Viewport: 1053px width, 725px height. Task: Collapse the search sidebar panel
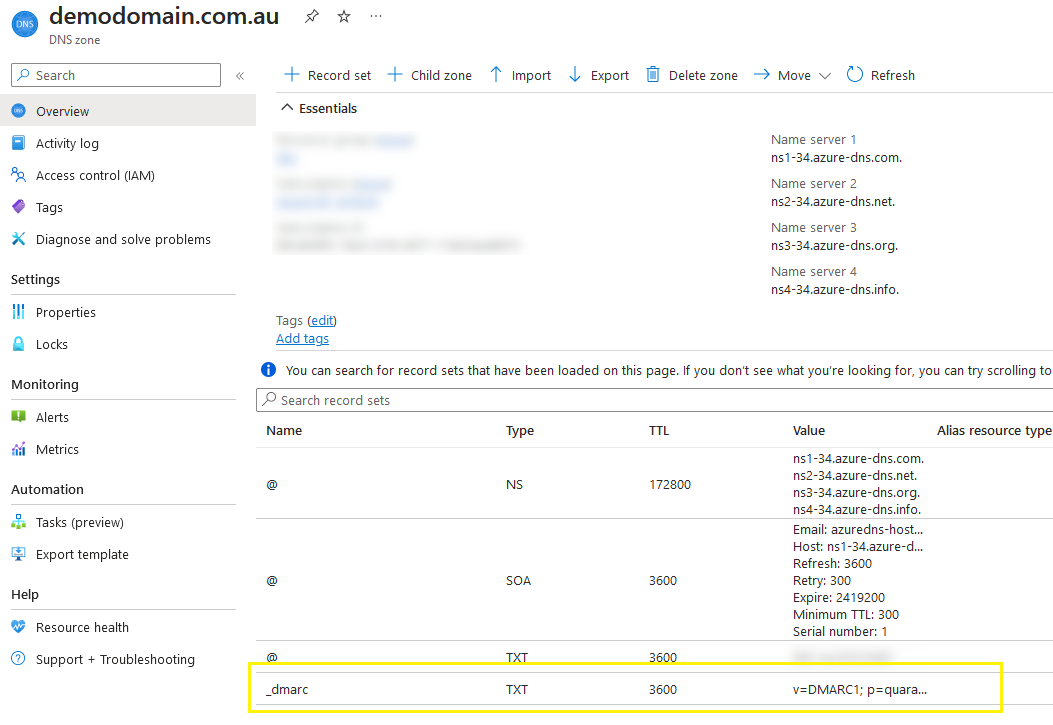pos(240,74)
